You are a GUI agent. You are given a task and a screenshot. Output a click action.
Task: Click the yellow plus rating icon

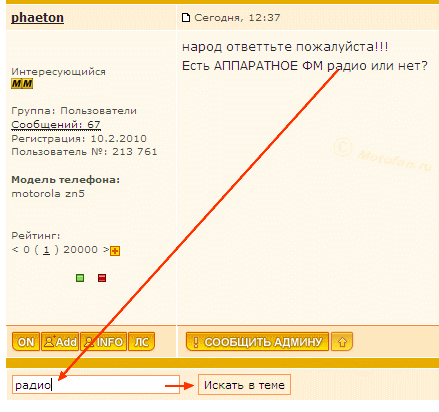point(115,251)
